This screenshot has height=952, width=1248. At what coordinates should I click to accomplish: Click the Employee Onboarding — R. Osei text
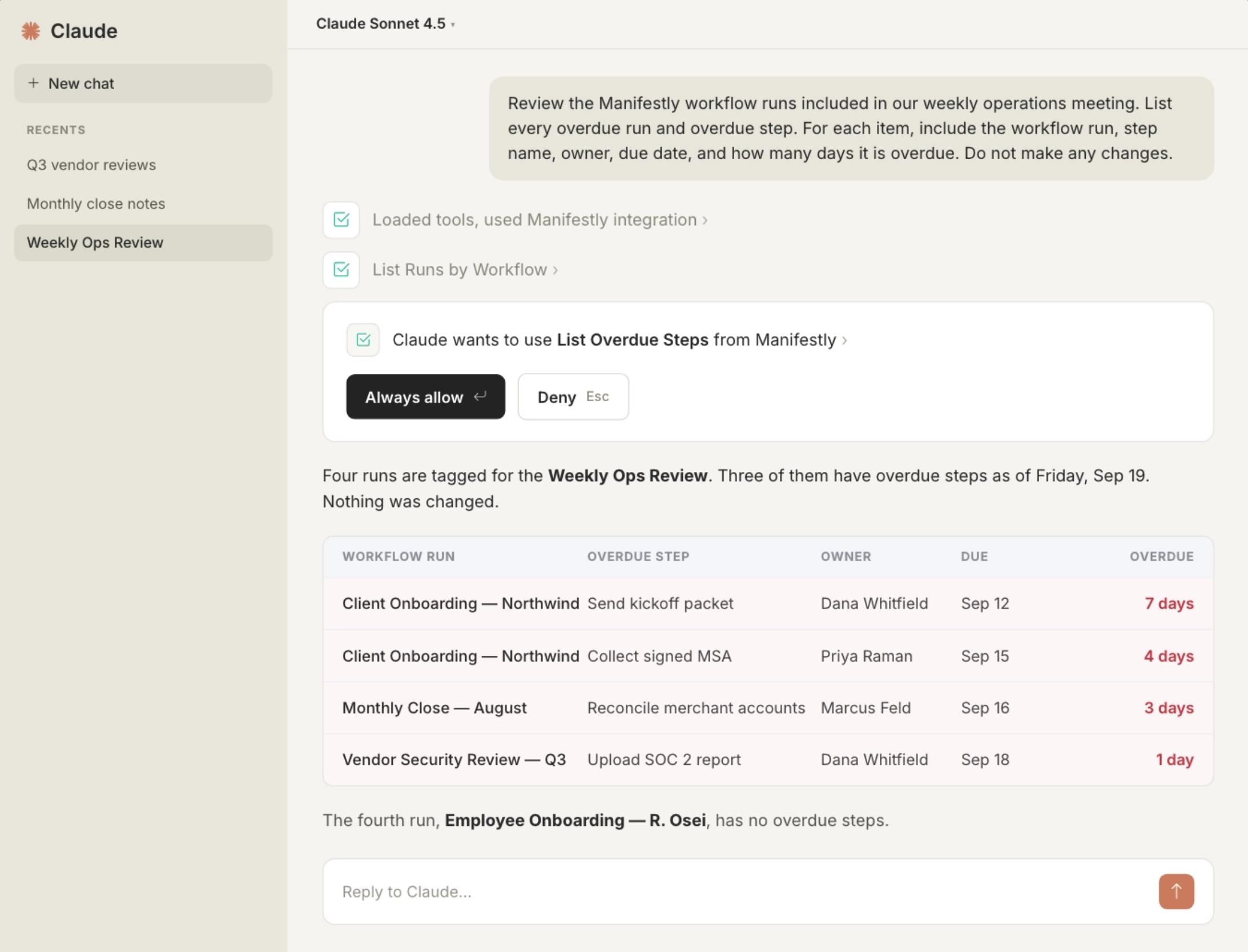point(575,821)
